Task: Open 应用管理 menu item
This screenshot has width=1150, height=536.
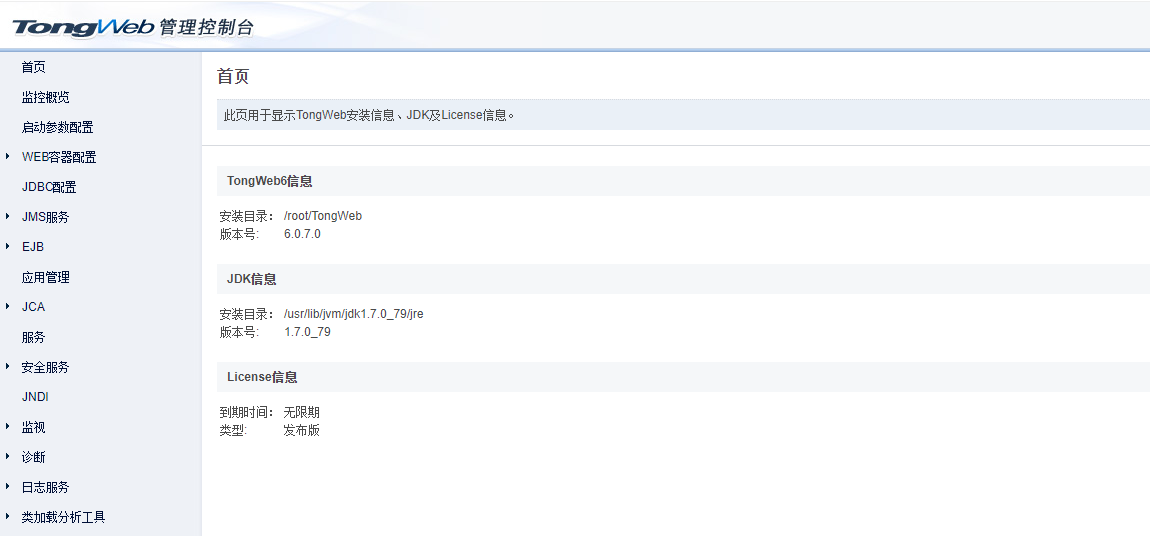Action: click(x=45, y=278)
